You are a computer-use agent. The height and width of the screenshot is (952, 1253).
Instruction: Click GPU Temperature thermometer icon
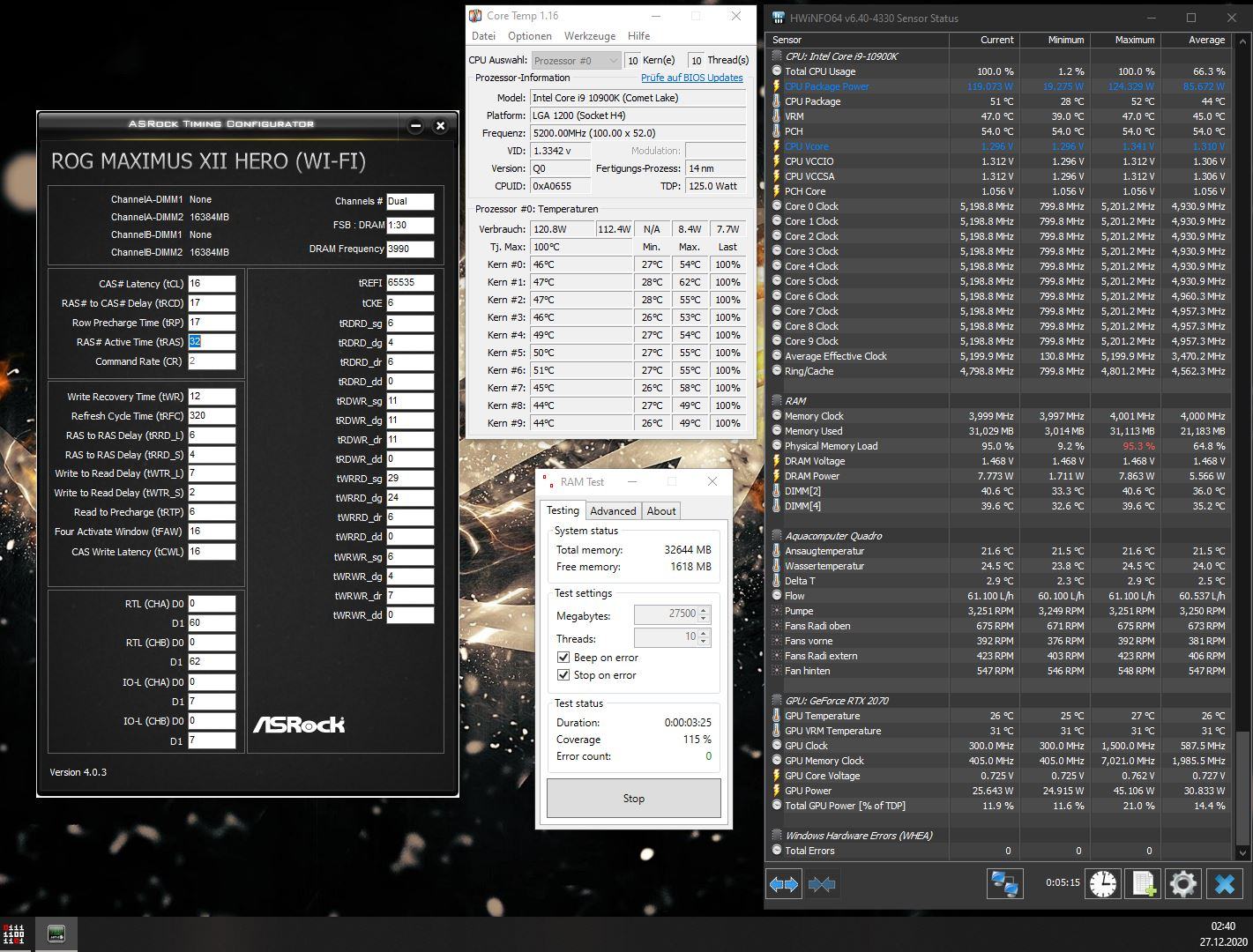click(777, 716)
